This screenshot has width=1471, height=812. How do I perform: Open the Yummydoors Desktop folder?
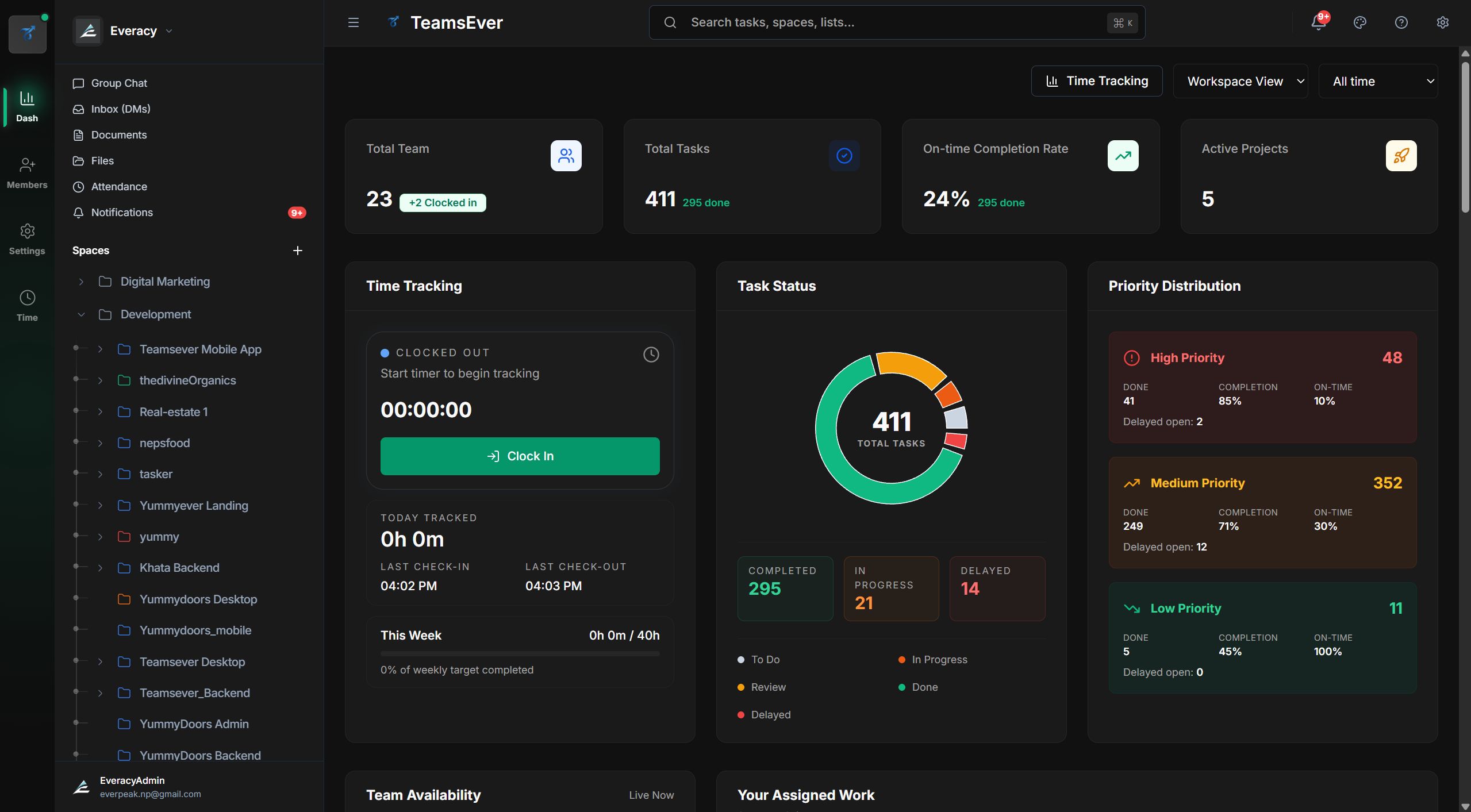tap(198, 599)
